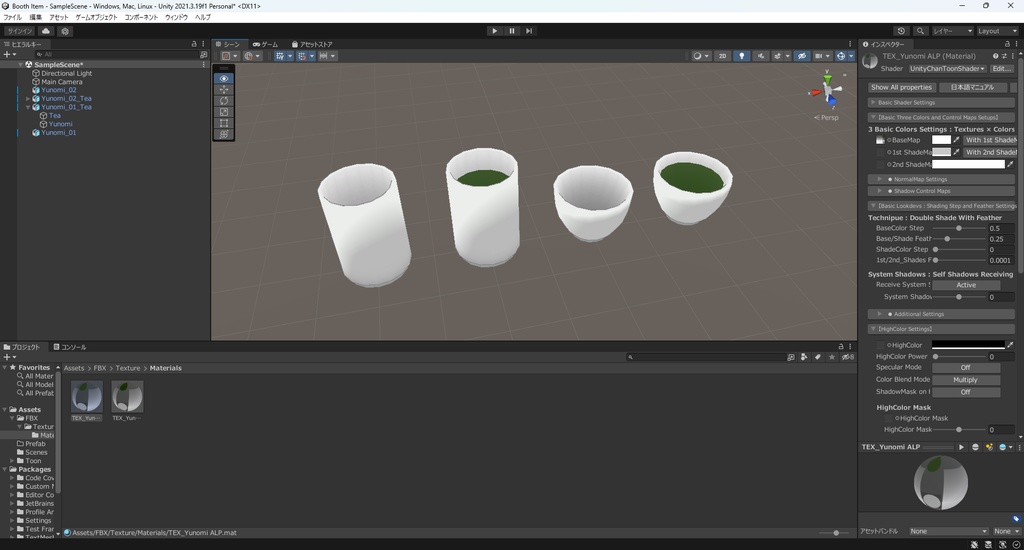1024x550 pixels.
Task: Open the asset bundle None dropdown
Action: coord(948,531)
